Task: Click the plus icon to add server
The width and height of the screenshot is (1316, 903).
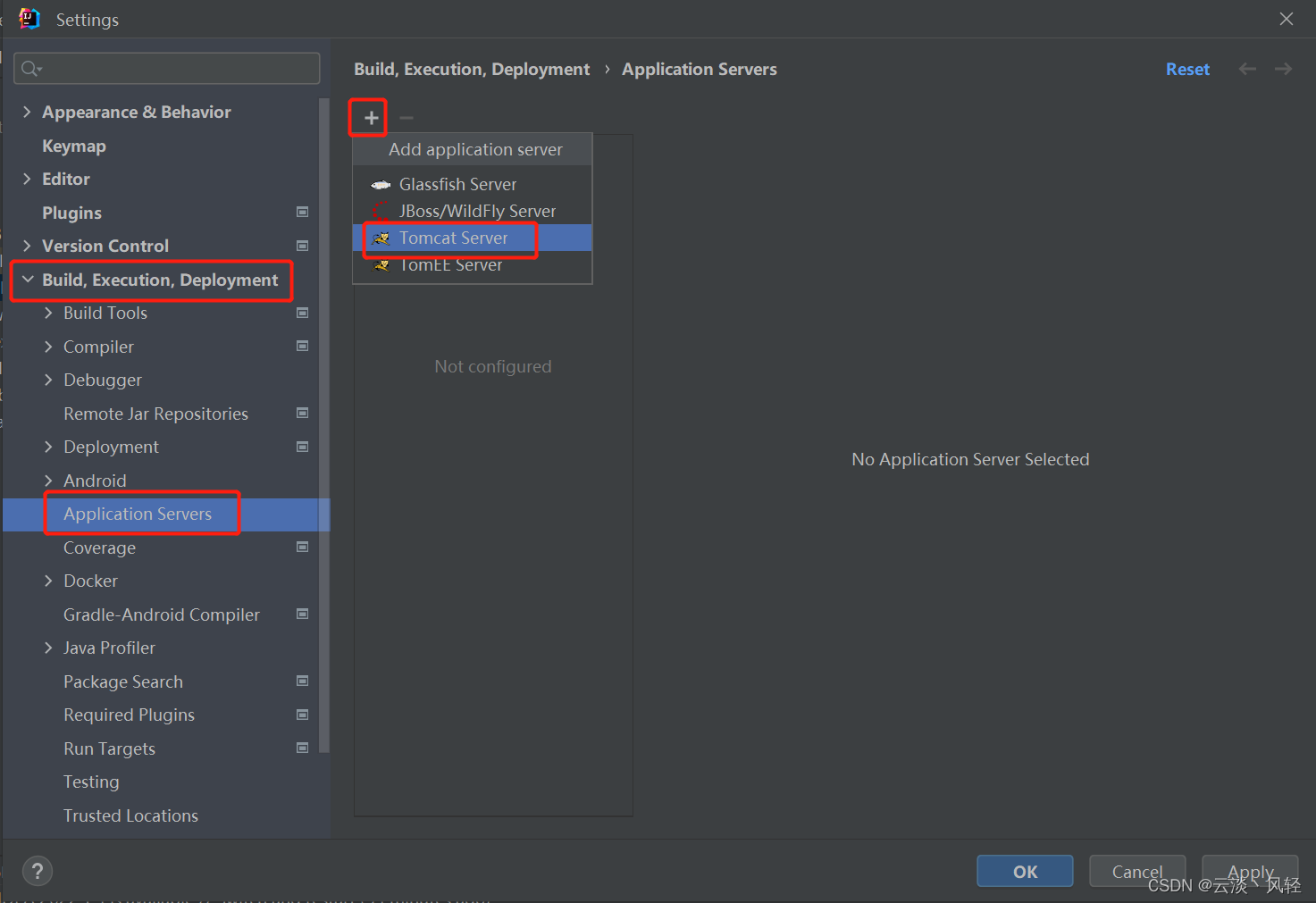Action: pos(371,118)
